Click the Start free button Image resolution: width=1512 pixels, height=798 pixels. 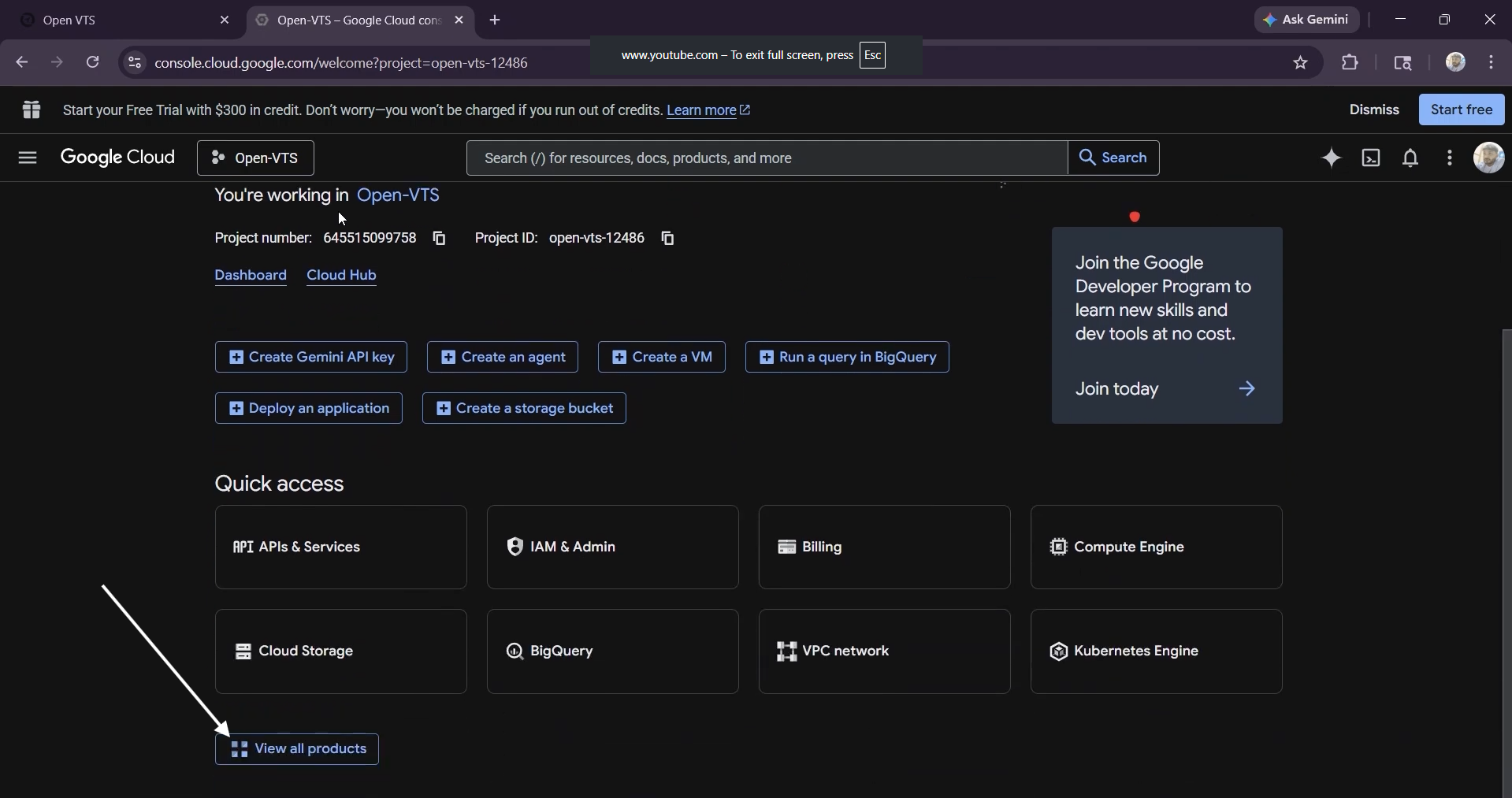[1462, 109]
